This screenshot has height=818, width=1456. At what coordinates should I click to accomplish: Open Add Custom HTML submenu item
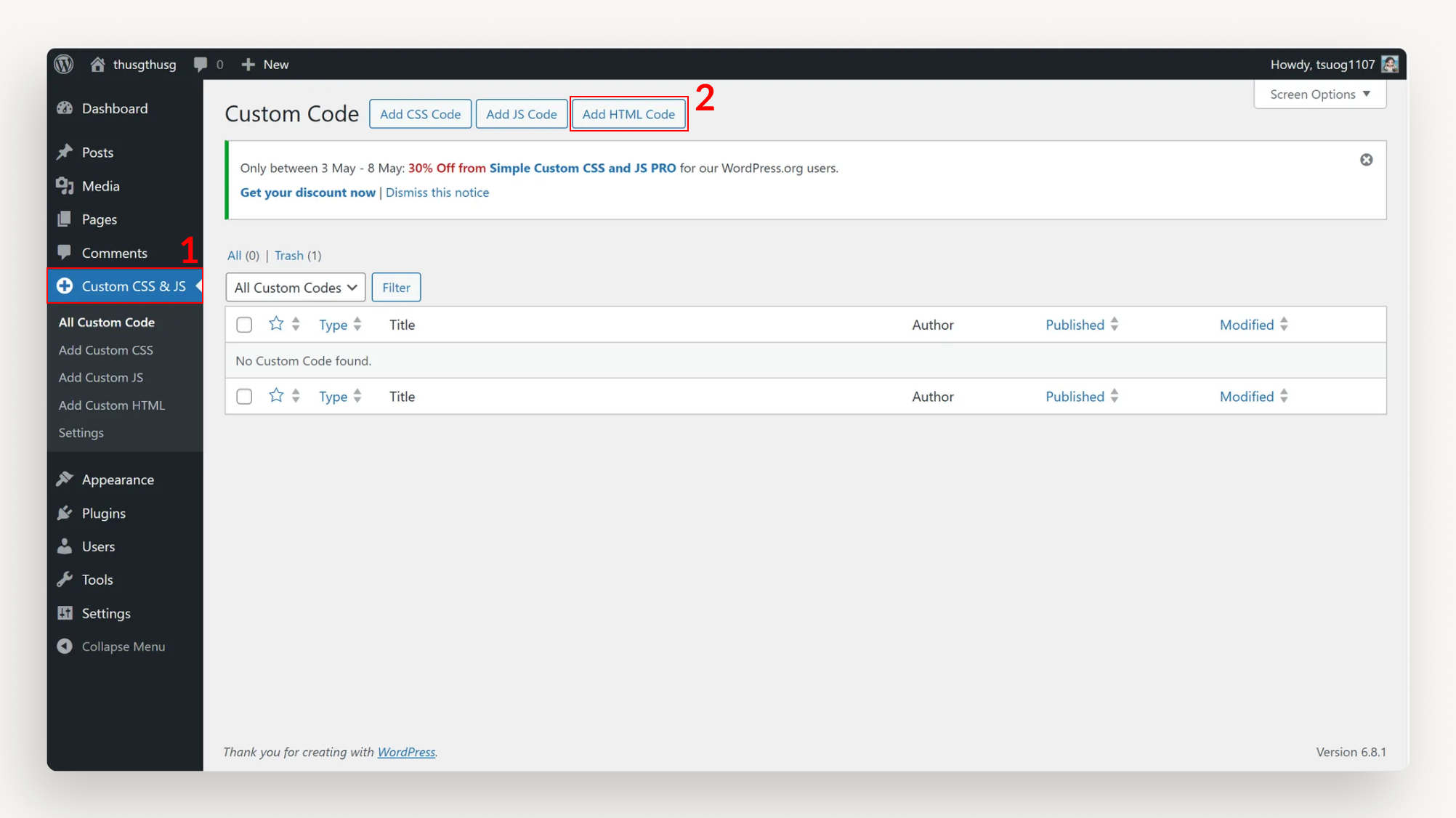tap(111, 405)
